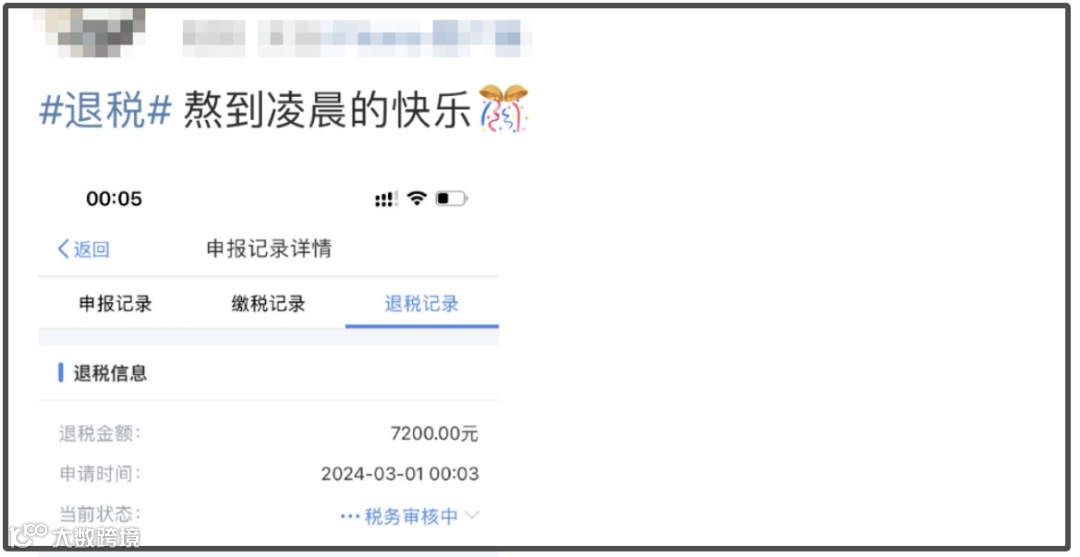Click the party popper emoji
The width and height of the screenshot is (1080, 557).
pos(503,108)
